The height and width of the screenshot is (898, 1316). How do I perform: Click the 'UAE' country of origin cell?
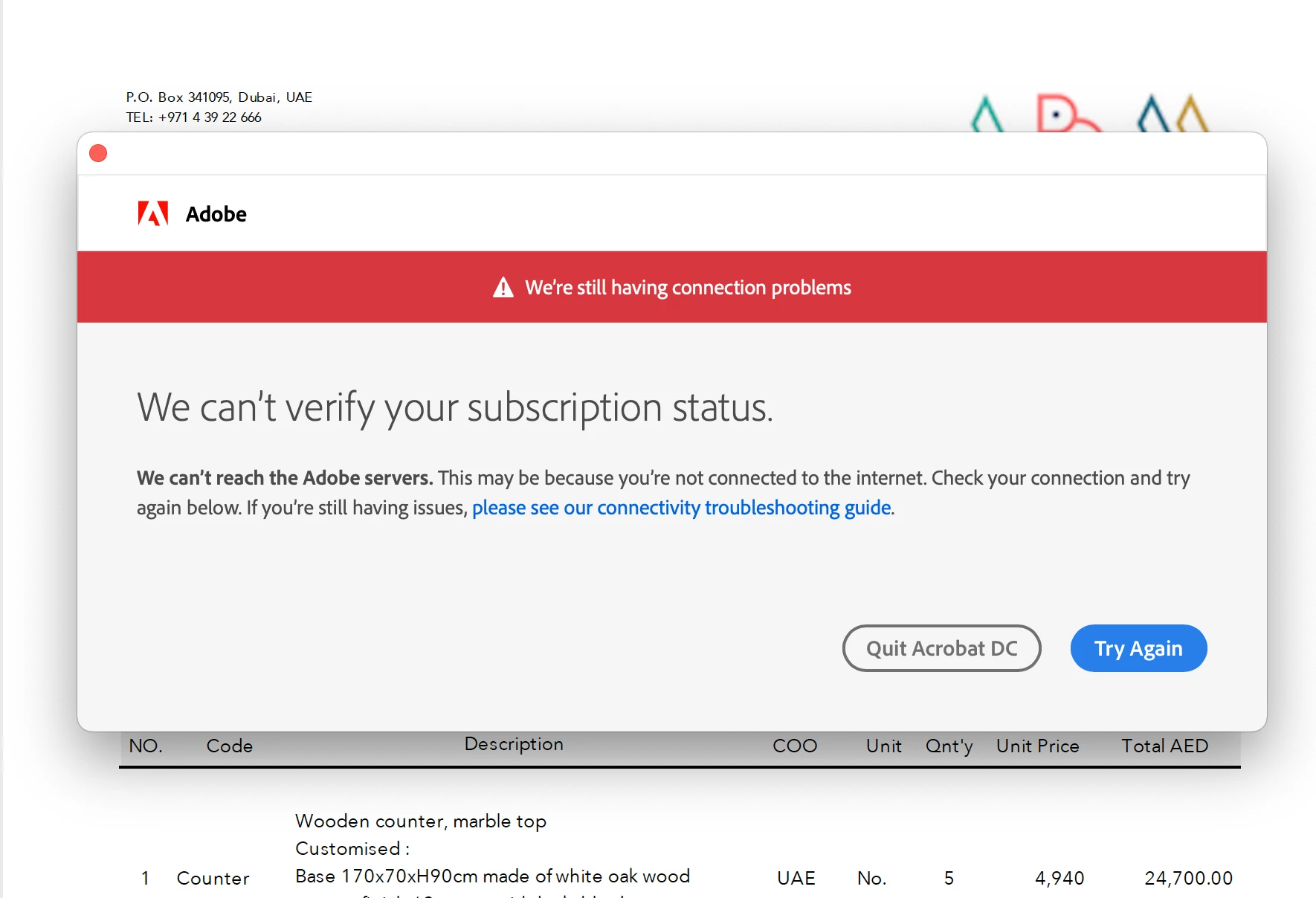(796, 878)
